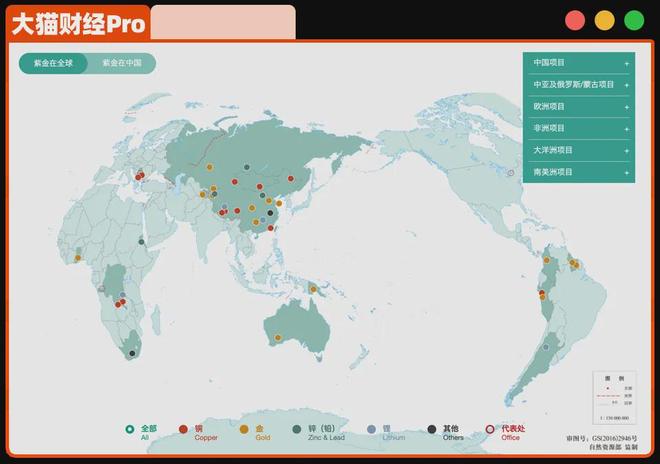Image resolution: width=660 pixels, height=464 pixels.
Task: Click the green window dot
Action: point(634,20)
